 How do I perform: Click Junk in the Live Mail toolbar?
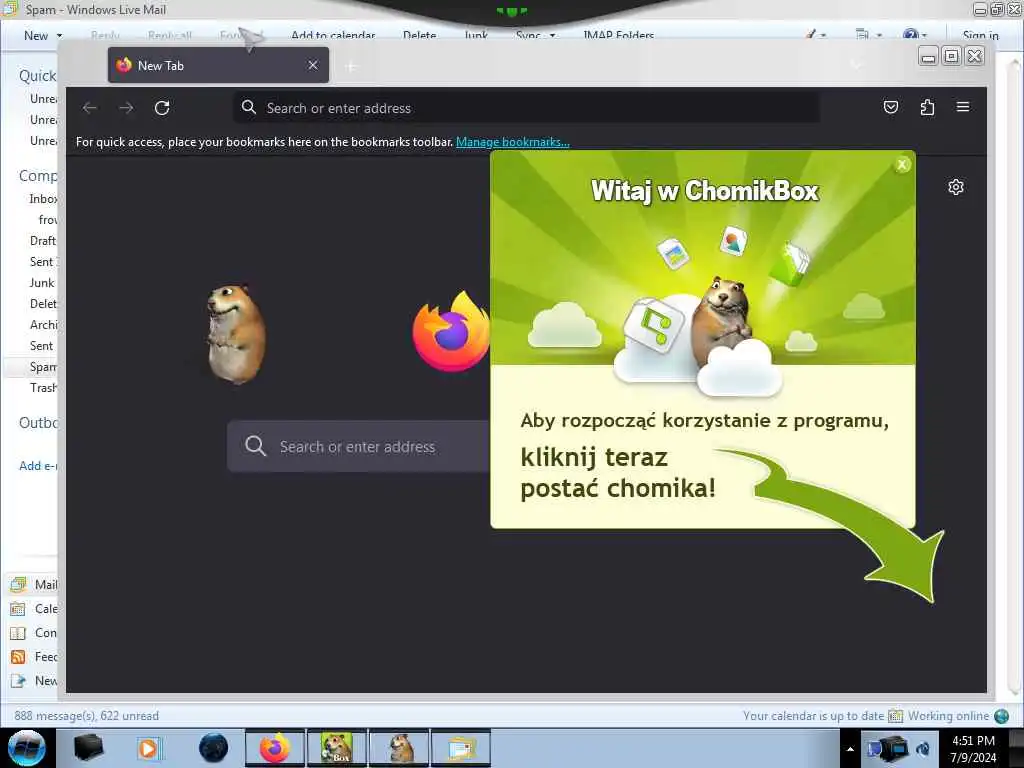point(476,35)
